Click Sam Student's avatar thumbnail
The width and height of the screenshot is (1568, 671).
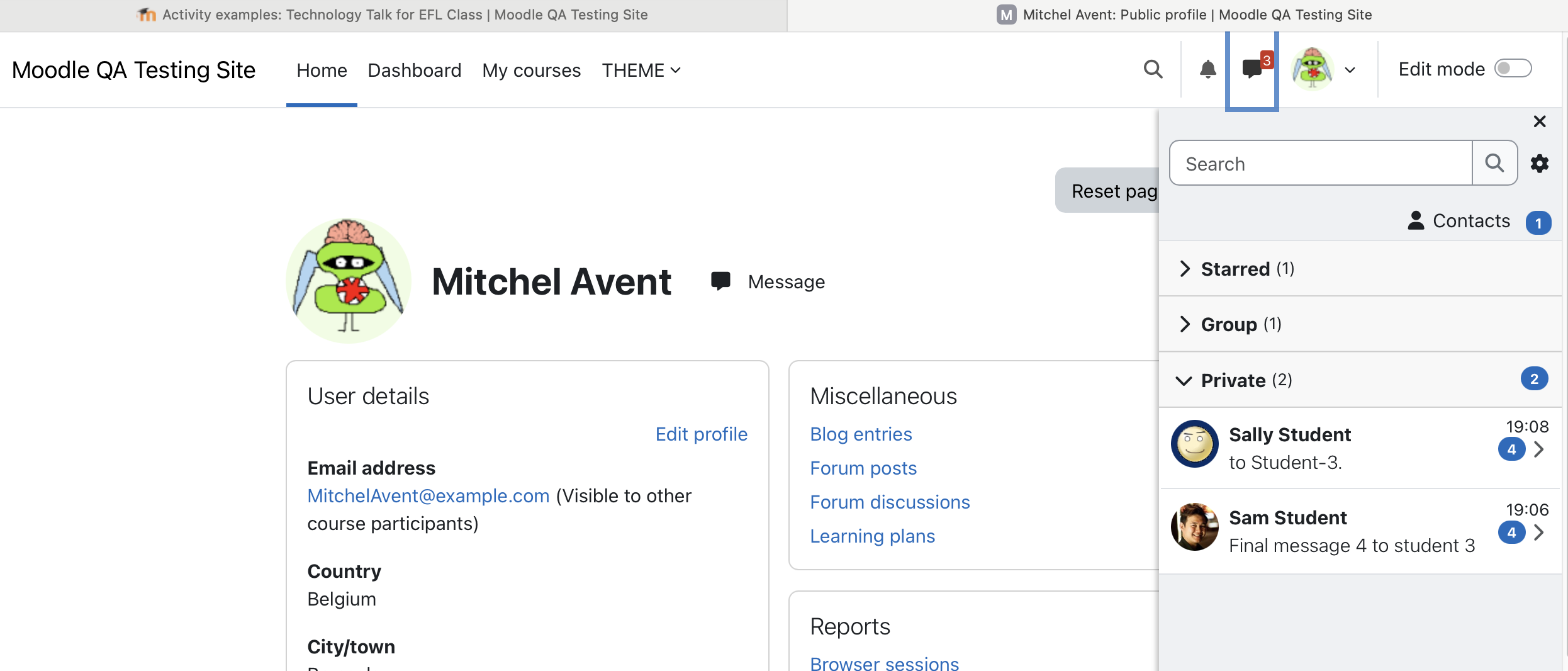(1194, 527)
